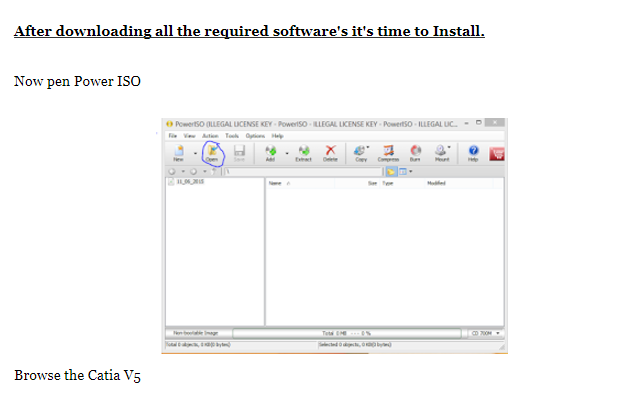
Task: Click the Add files toolbar icon
Action: (270, 153)
